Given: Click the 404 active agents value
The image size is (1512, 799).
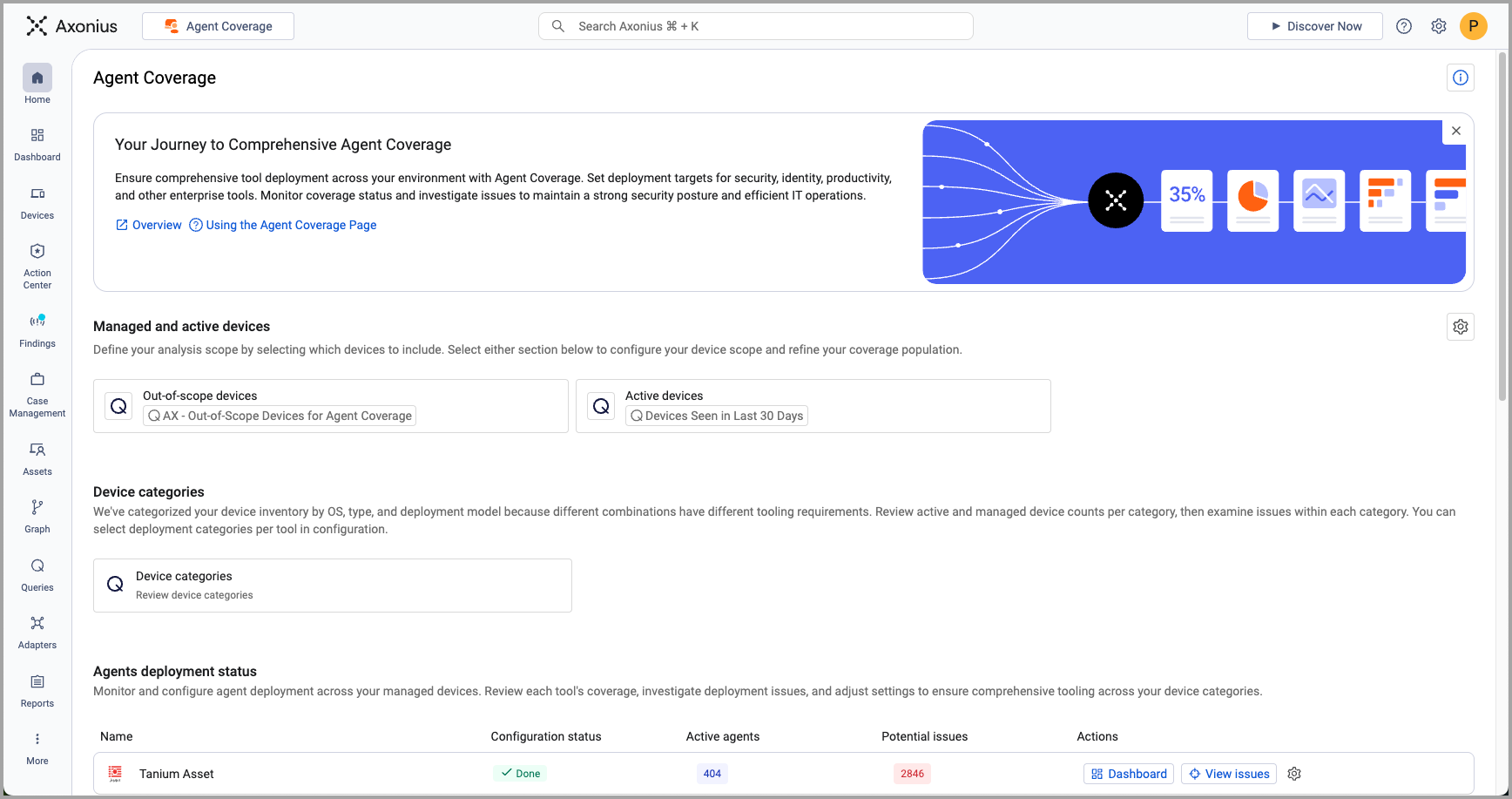Looking at the screenshot, I should click(712, 774).
